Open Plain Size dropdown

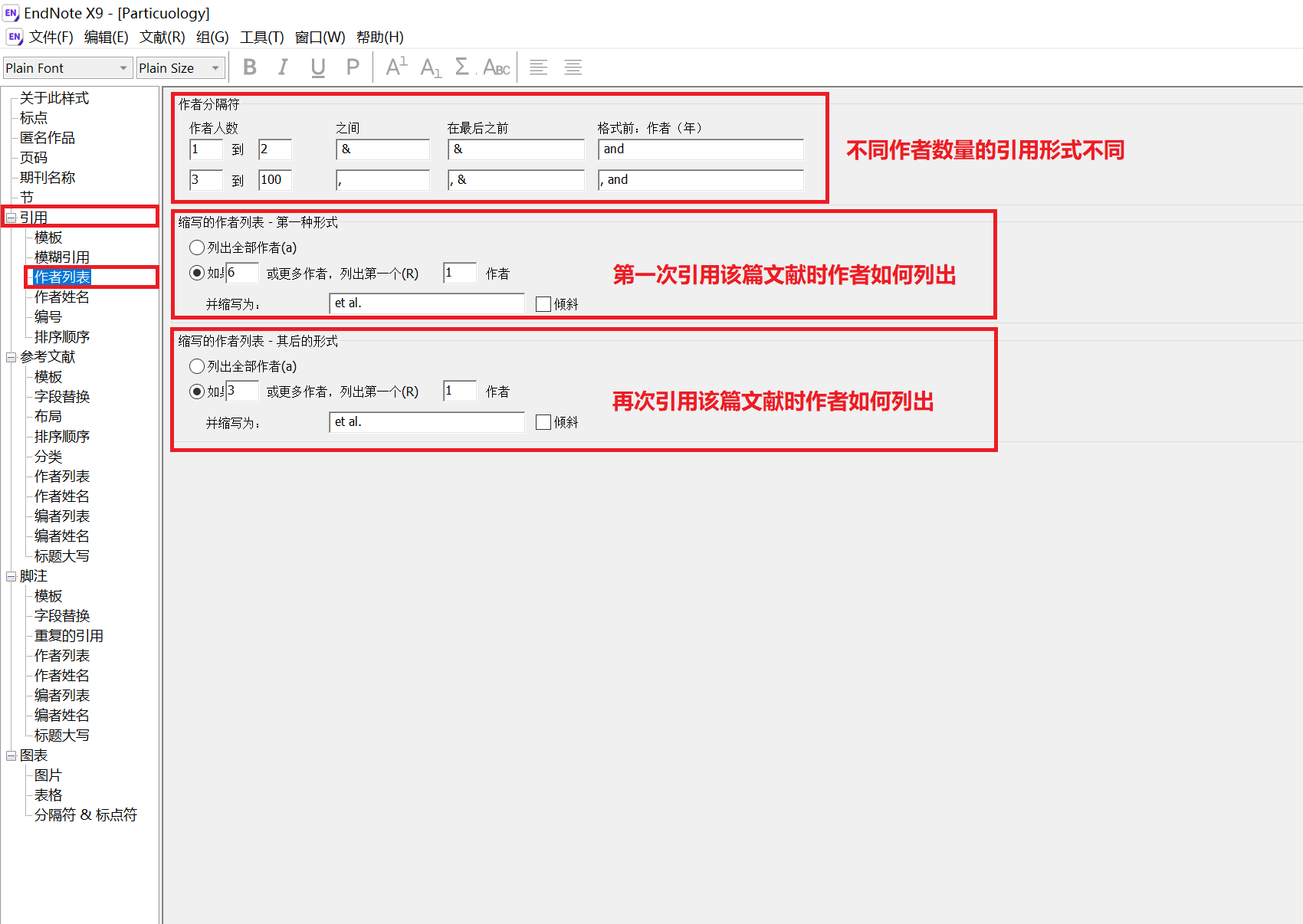point(181,68)
